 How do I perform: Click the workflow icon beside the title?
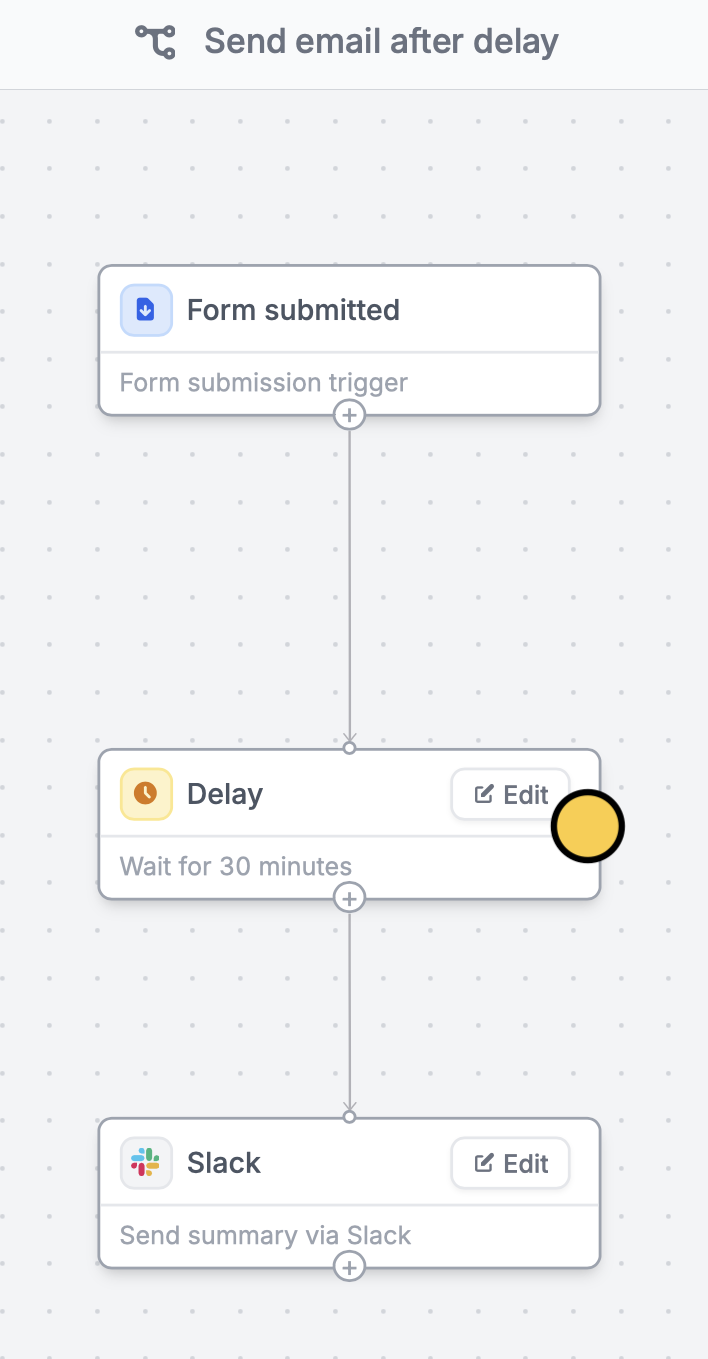(x=155, y=42)
